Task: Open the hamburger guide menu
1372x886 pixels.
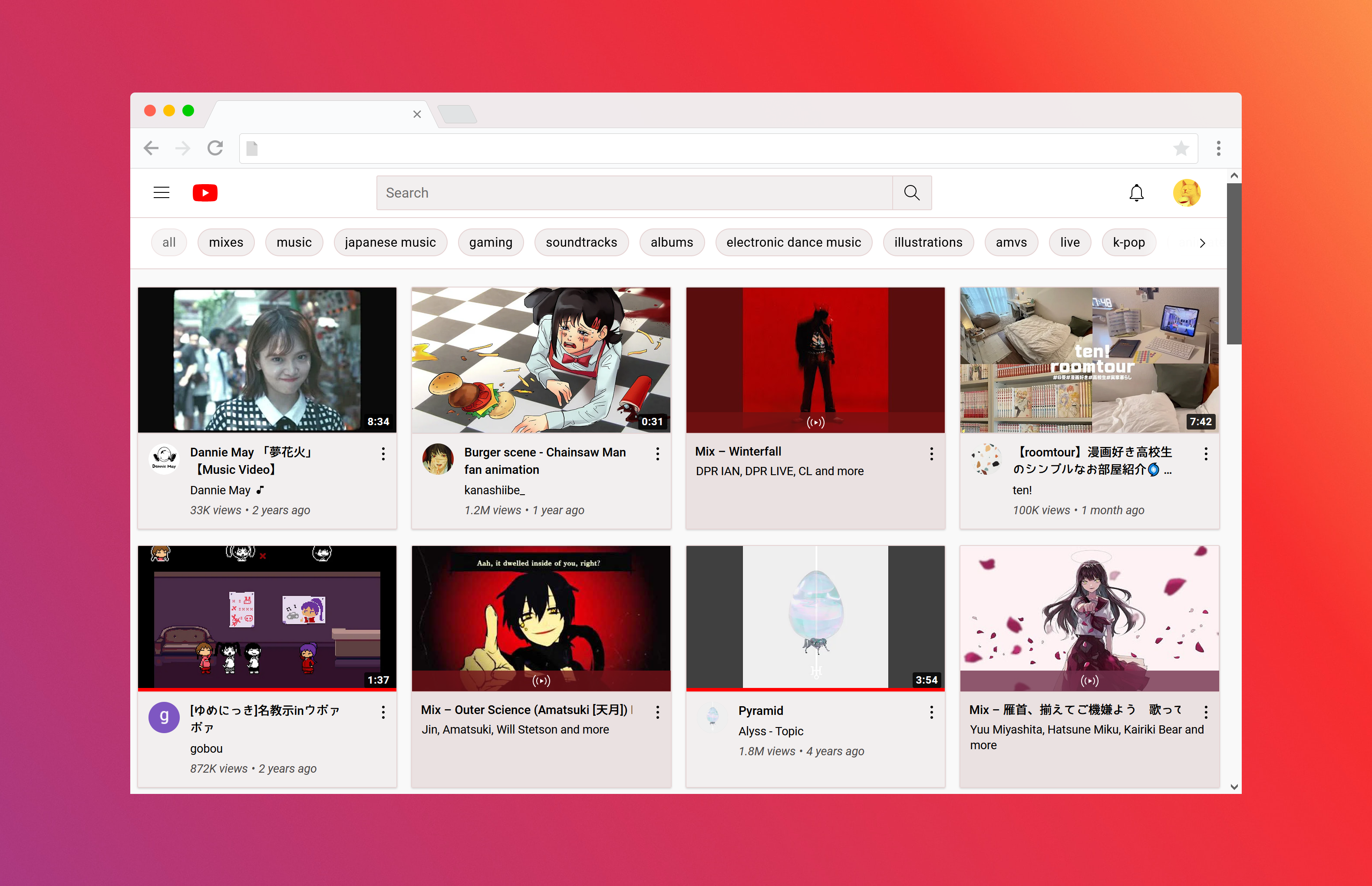Action: [x=161, y=193]
